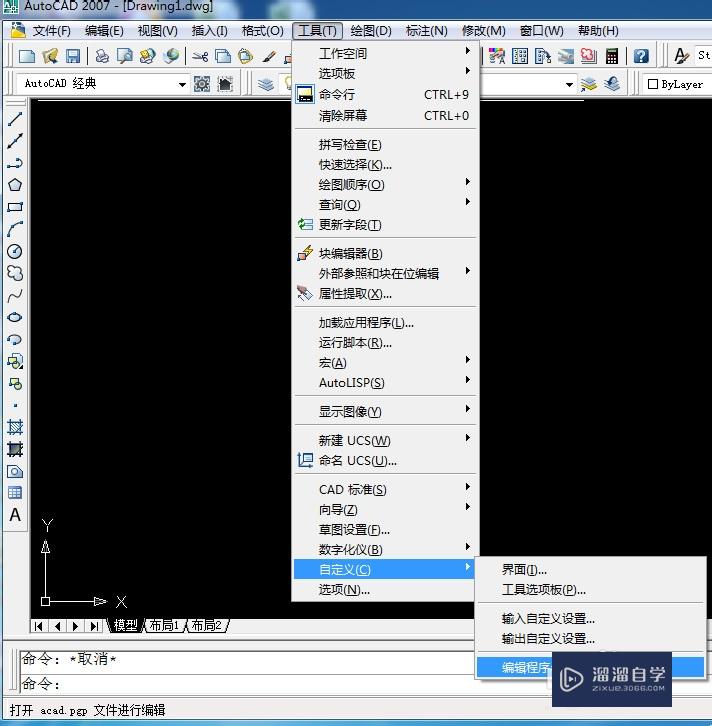Switch to the 布局2 tab

206,626
